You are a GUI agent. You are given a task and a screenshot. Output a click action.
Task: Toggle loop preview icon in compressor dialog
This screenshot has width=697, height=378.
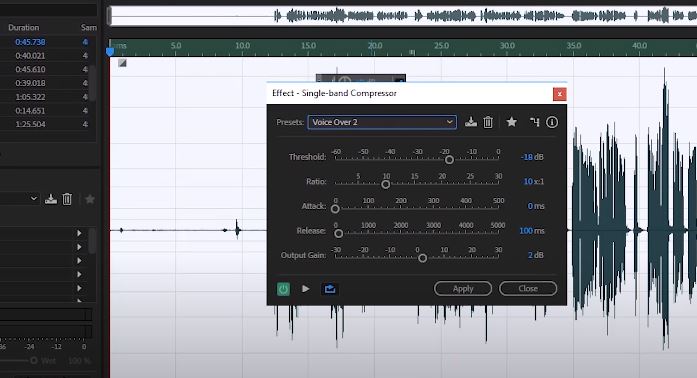coord(329,289)
